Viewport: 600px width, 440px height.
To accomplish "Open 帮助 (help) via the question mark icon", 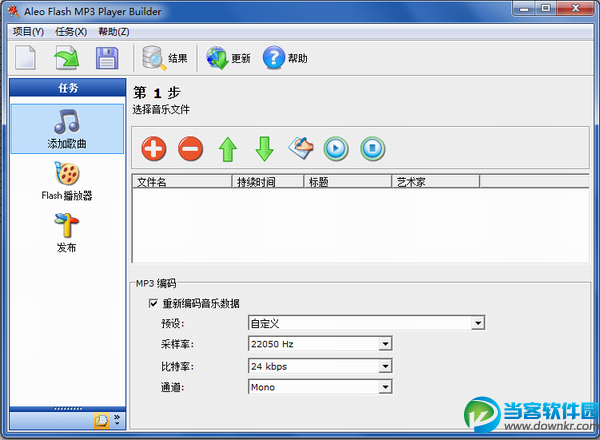I will coord(285,58).
